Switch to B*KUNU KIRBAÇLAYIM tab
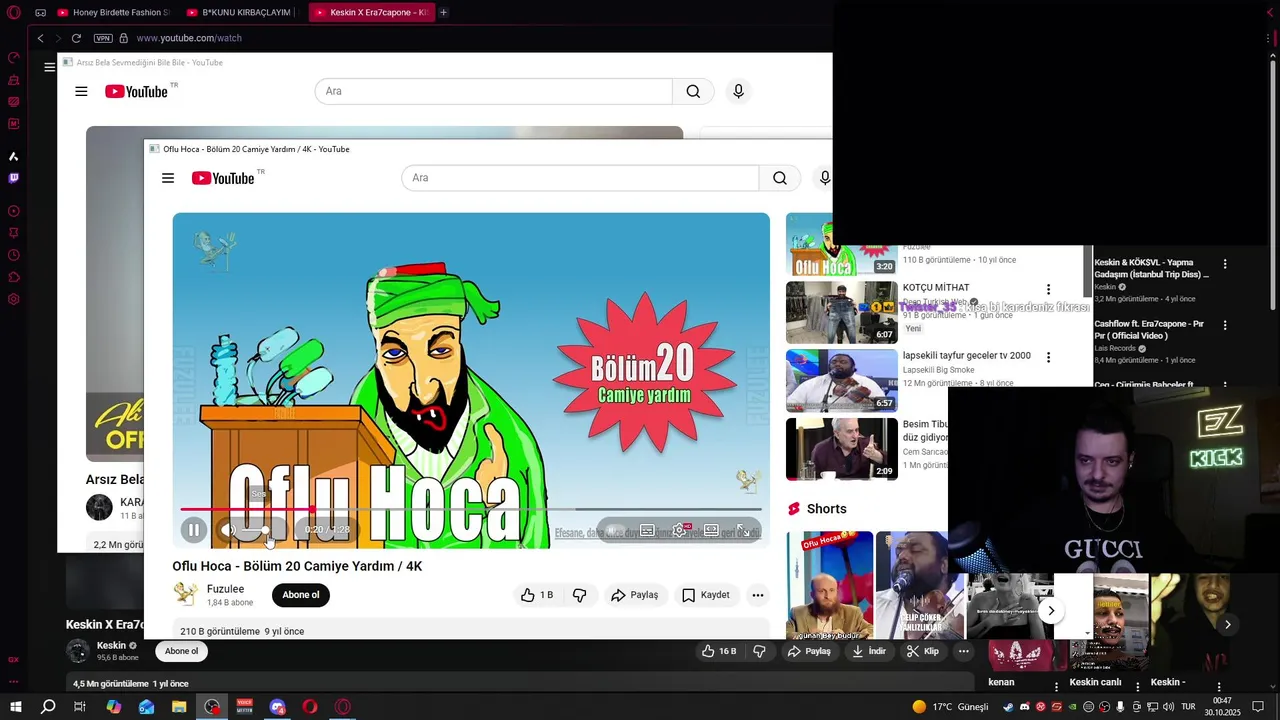The width and height of the screenshot is (1280, 720). (238, 13)
